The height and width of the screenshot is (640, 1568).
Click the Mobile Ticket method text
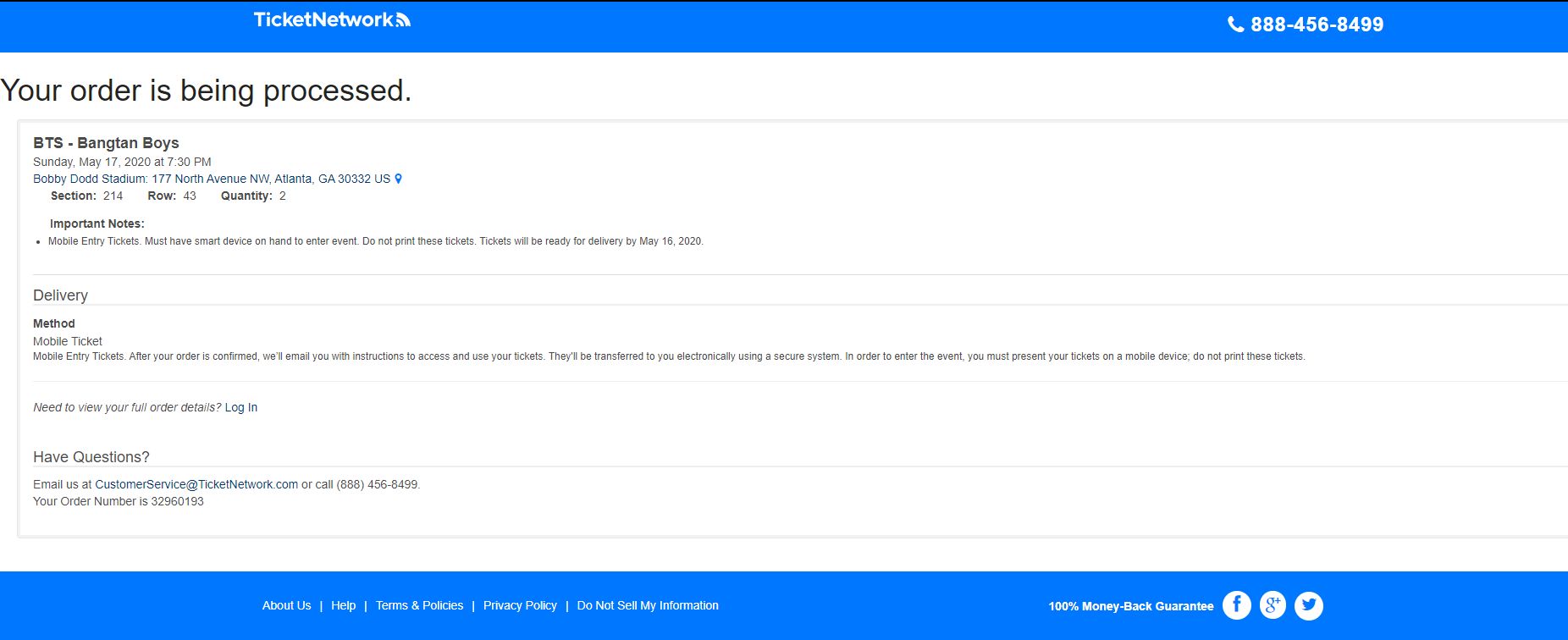tap(68, 341)
